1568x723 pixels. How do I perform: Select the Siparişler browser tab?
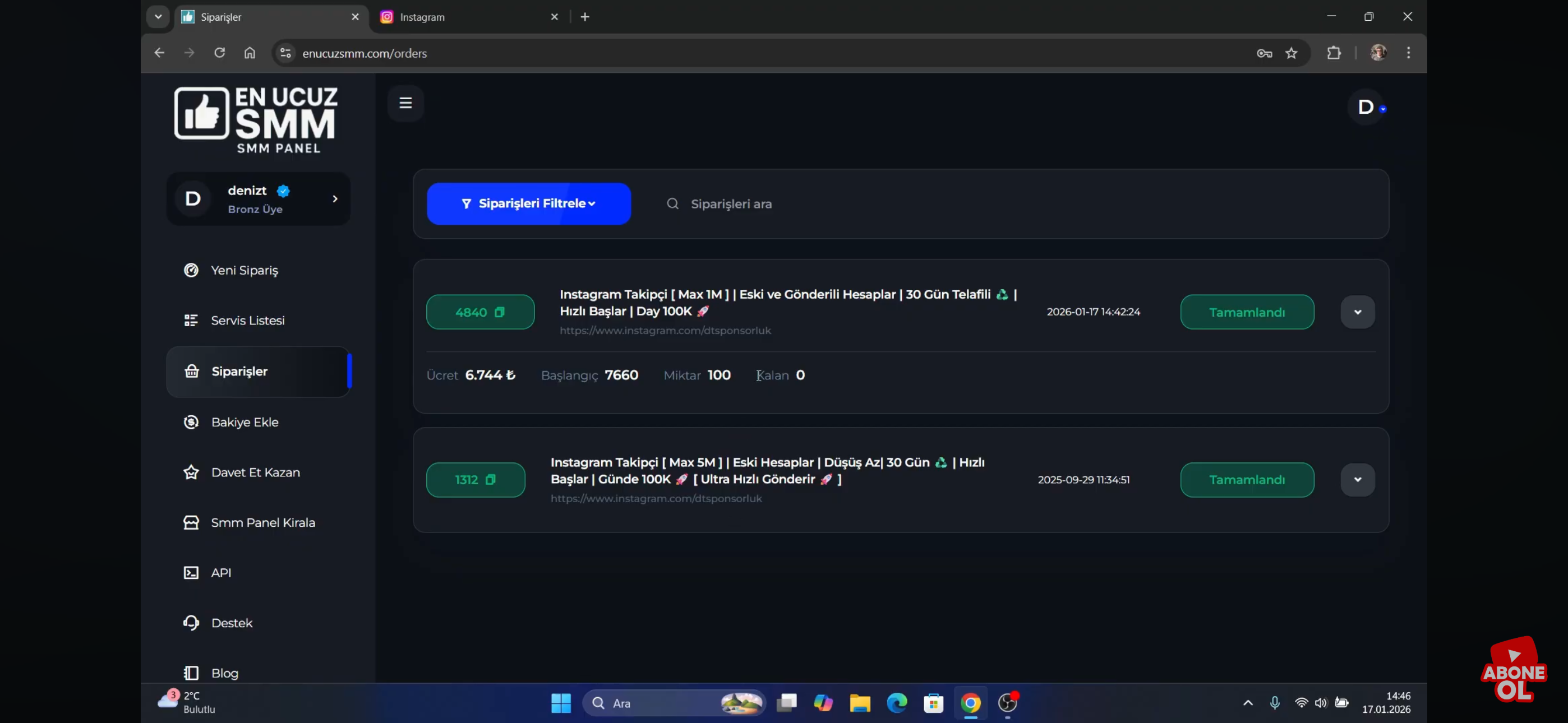271,17
